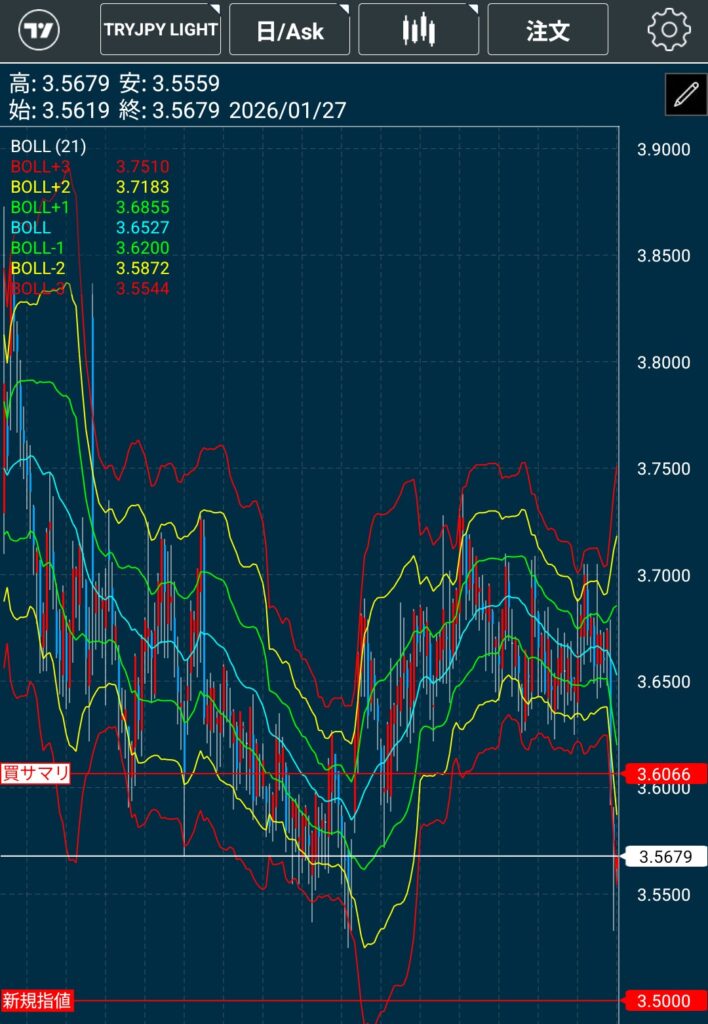
Task: Open the candlestick chart type selector
Action: tap(419, 30)
